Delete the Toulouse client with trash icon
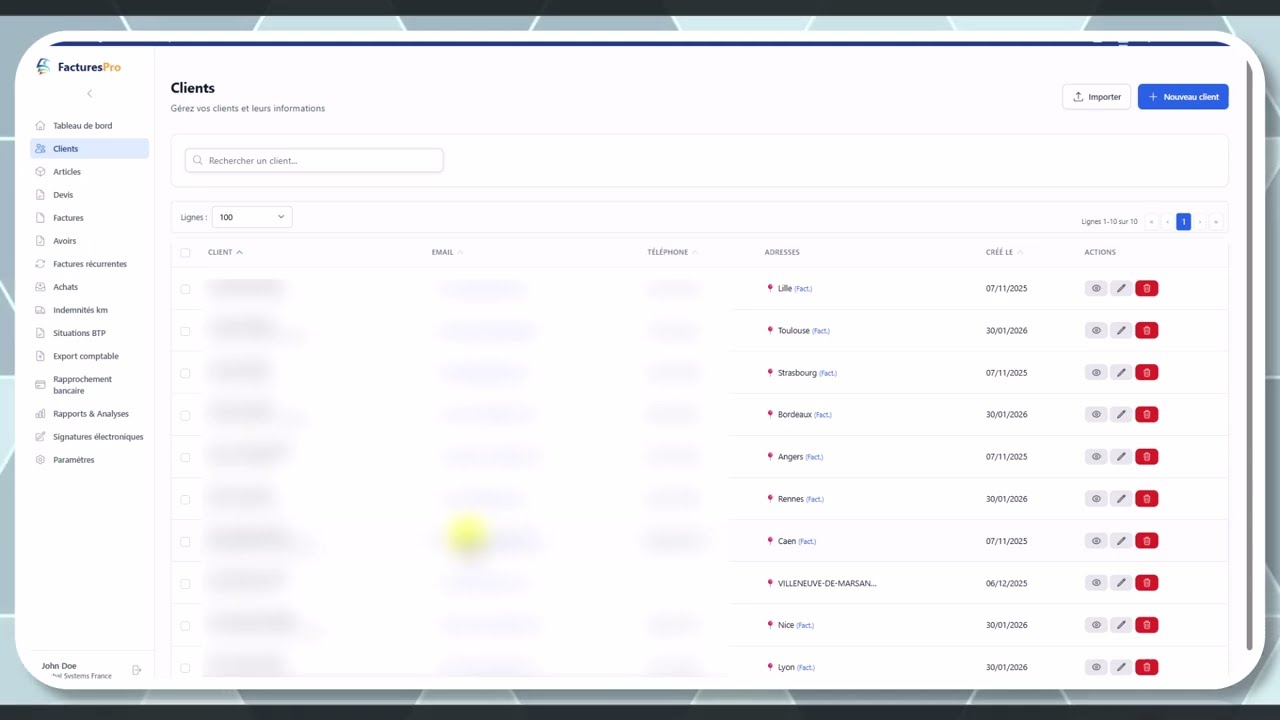 pyautogui.click(x=1147, y=330)
